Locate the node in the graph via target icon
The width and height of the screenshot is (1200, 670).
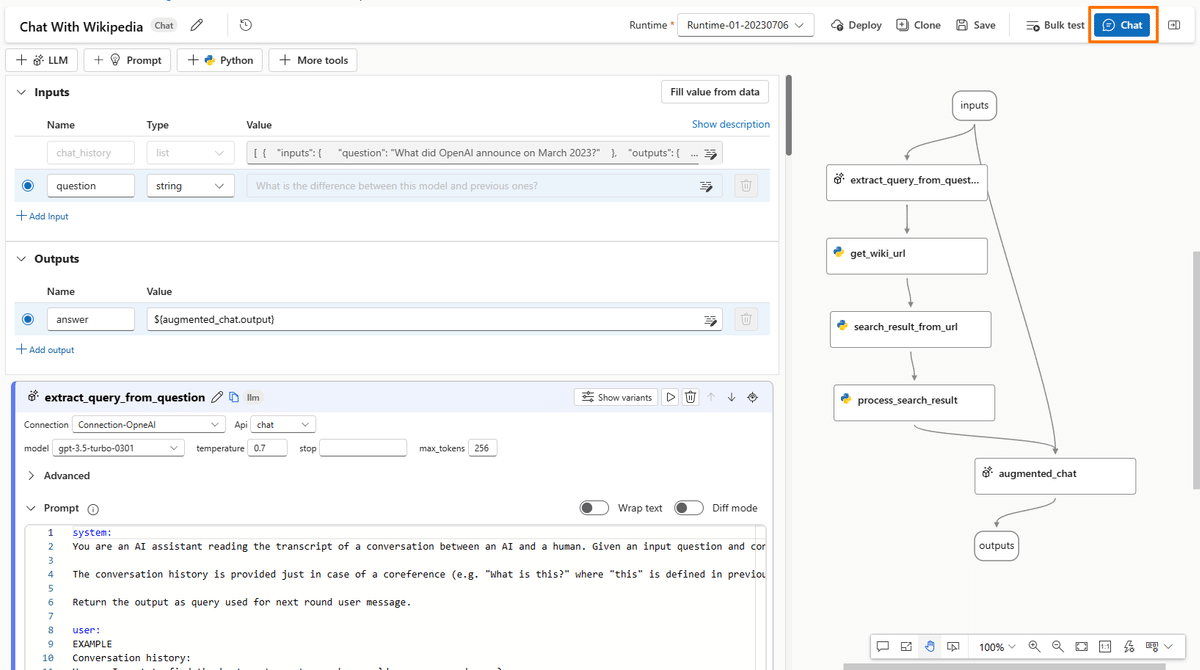tap(753, 397)
